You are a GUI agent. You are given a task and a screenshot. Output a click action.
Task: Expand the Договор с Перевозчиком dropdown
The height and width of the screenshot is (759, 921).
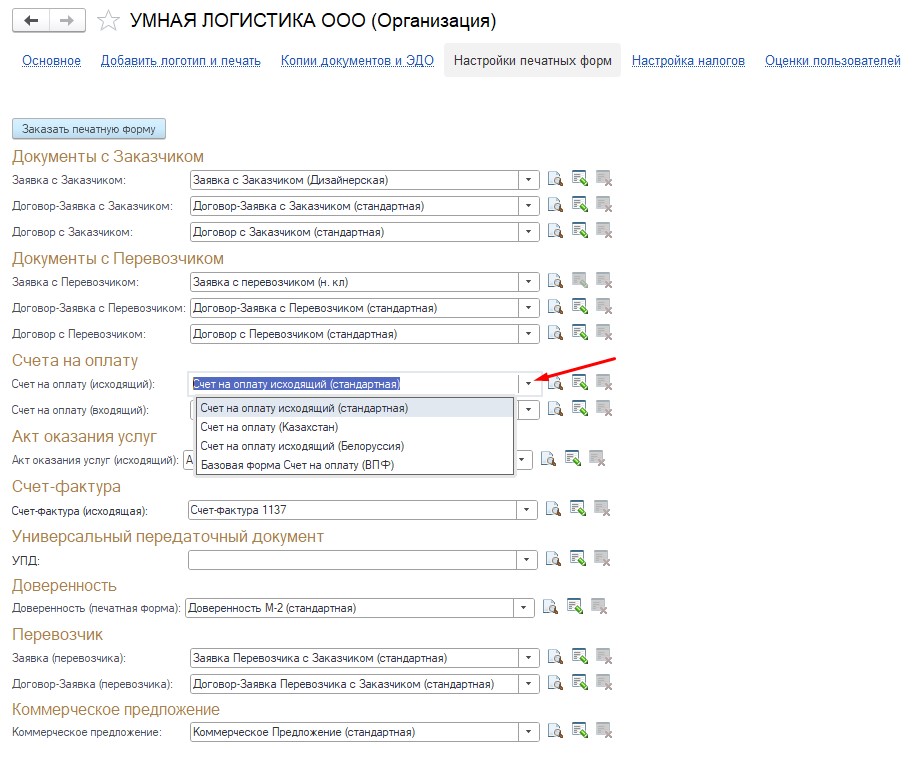[529, 334]
